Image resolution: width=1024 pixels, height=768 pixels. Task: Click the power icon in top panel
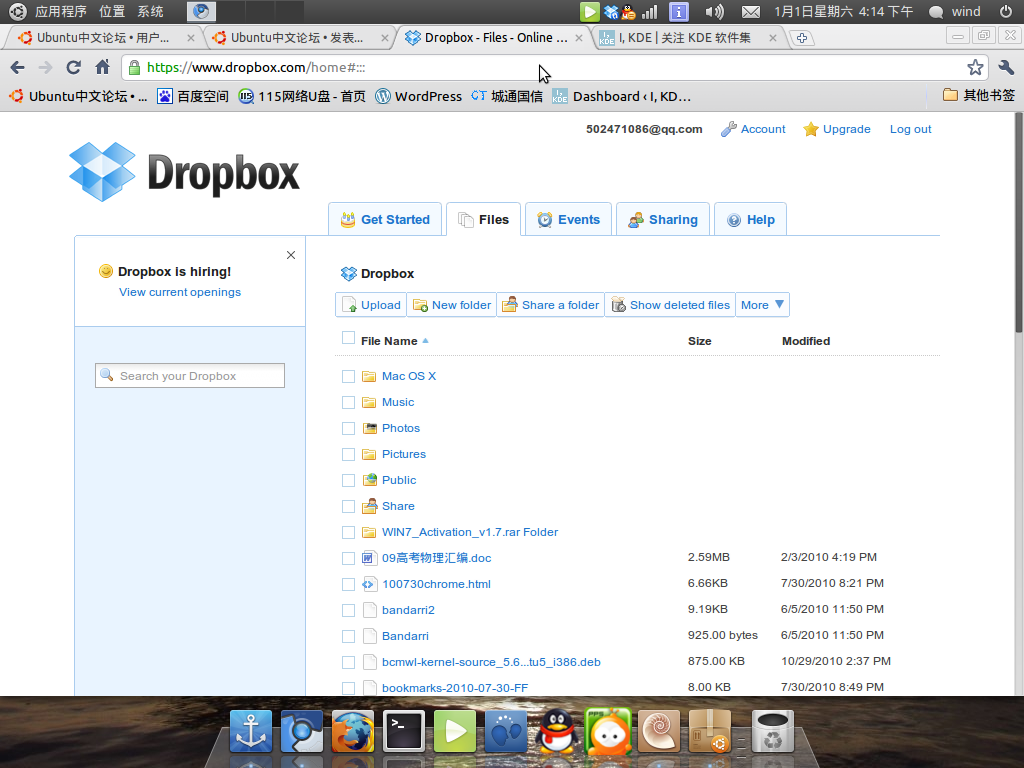coord(1006,12)
